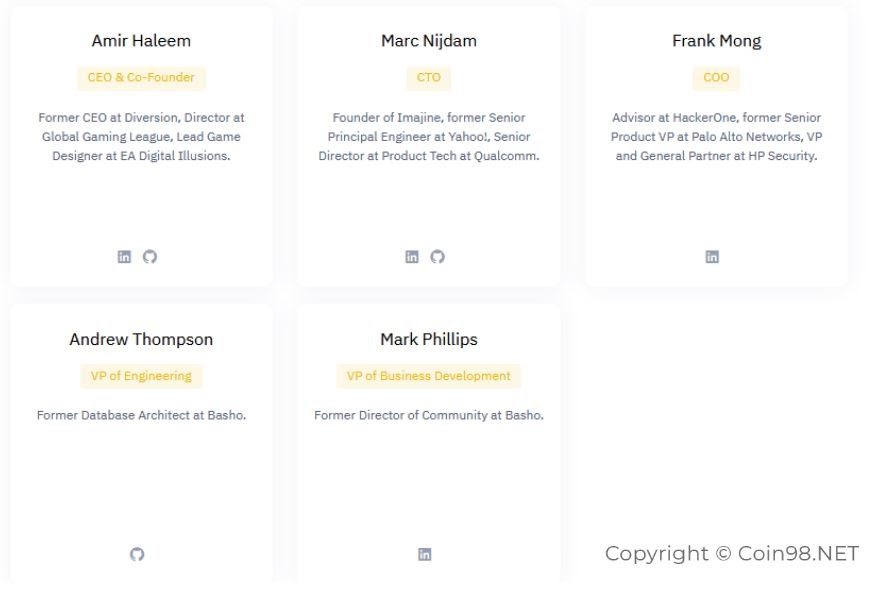Screen dimensions: 871x593
Task: Click Frank Mong's HackerOne bio text
Action: 717,137
